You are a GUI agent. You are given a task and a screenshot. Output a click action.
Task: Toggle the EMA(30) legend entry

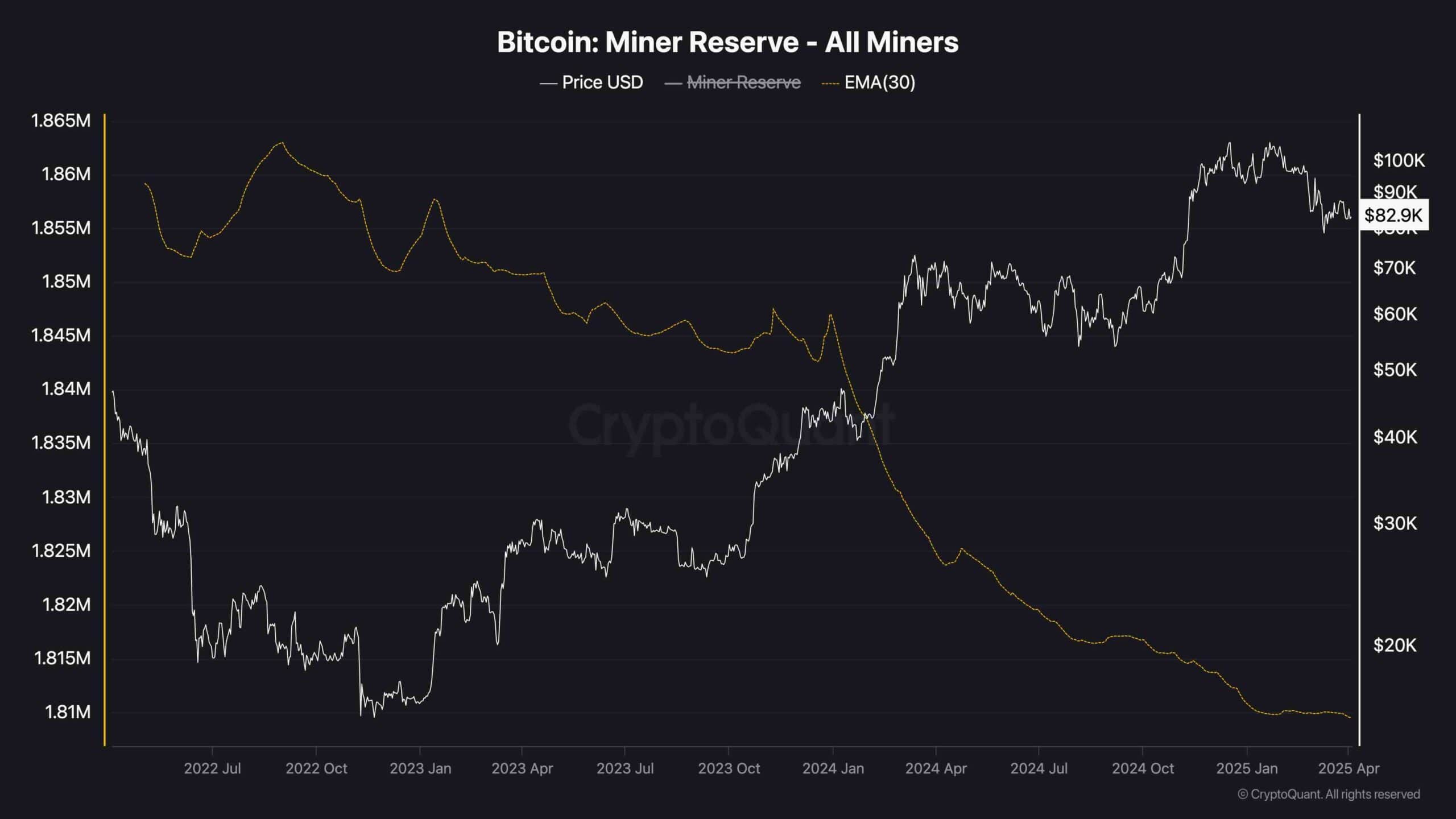point(868,82)
